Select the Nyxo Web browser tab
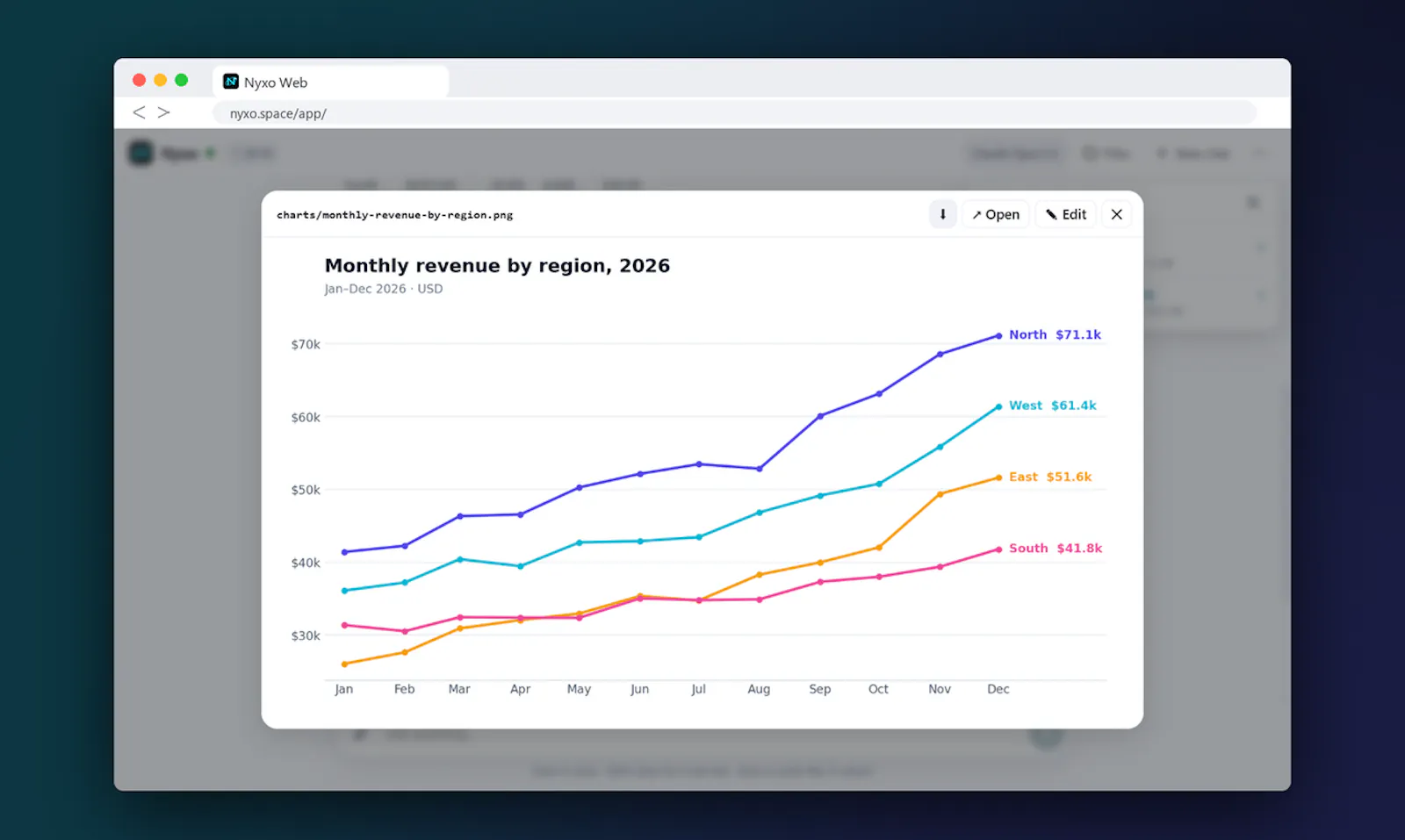 pos(330,82)
